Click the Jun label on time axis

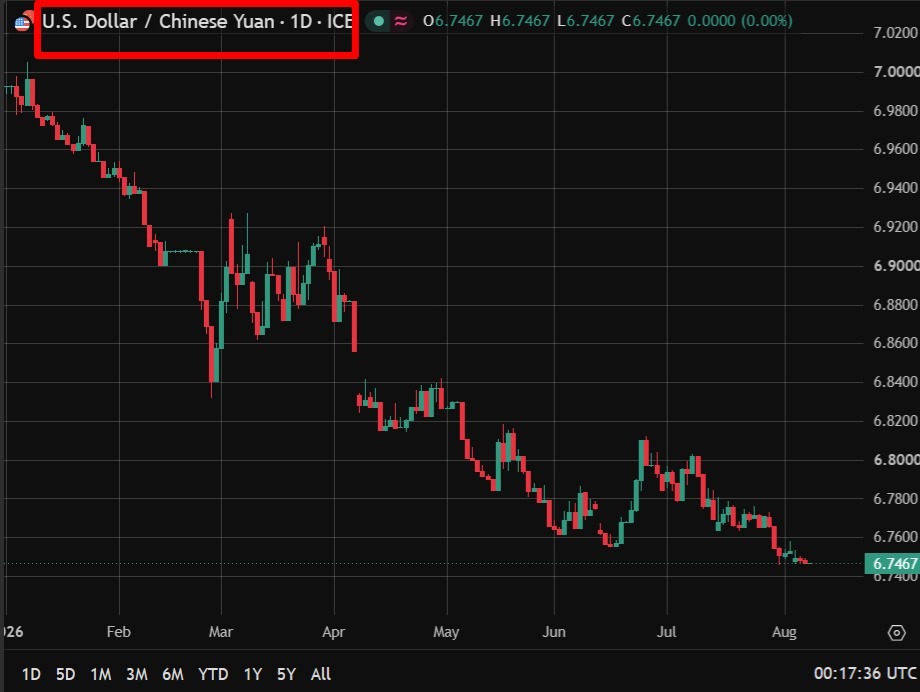click(x=554, y=632)
